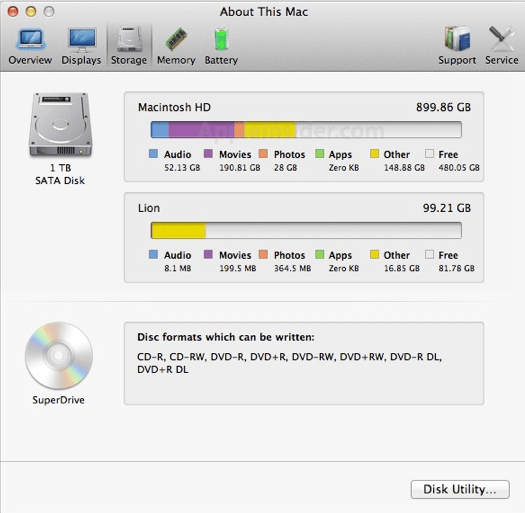Click the Disk Utility button

(460, 489)
